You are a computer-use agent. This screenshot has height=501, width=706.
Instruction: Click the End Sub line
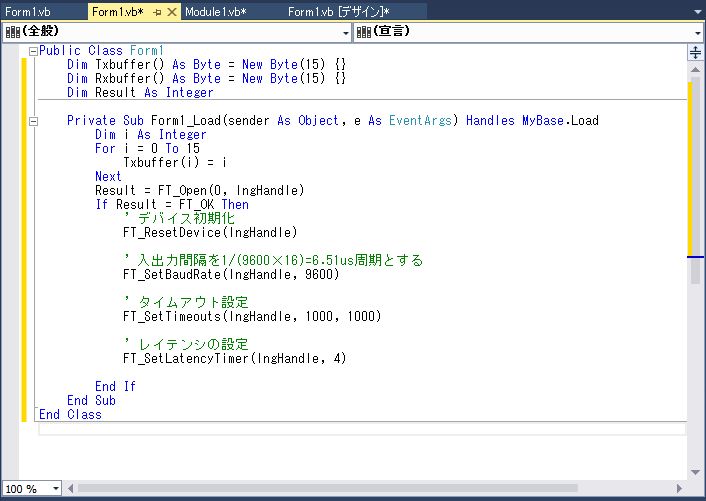[91, 400]
